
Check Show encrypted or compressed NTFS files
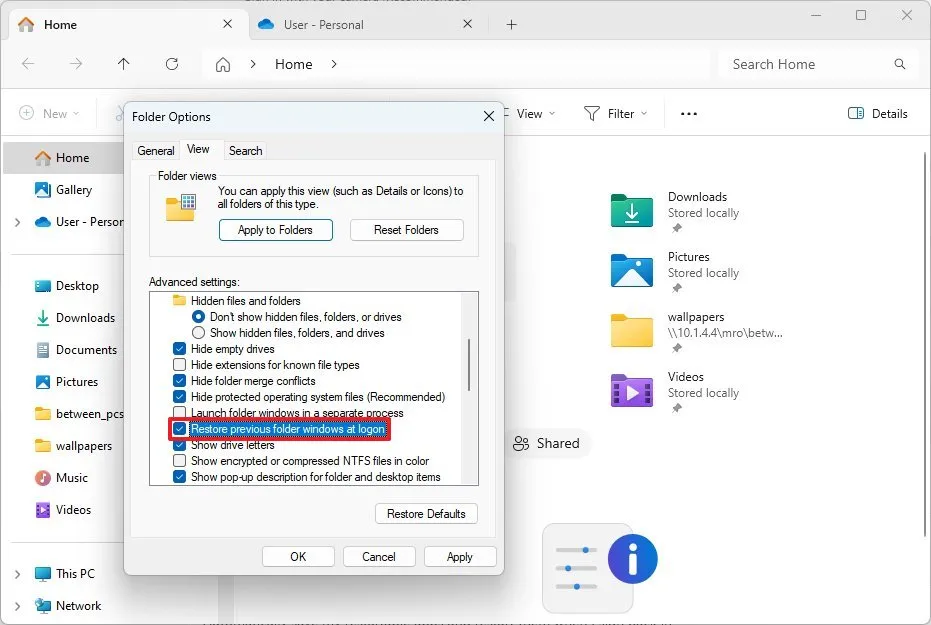pos(179,461)
